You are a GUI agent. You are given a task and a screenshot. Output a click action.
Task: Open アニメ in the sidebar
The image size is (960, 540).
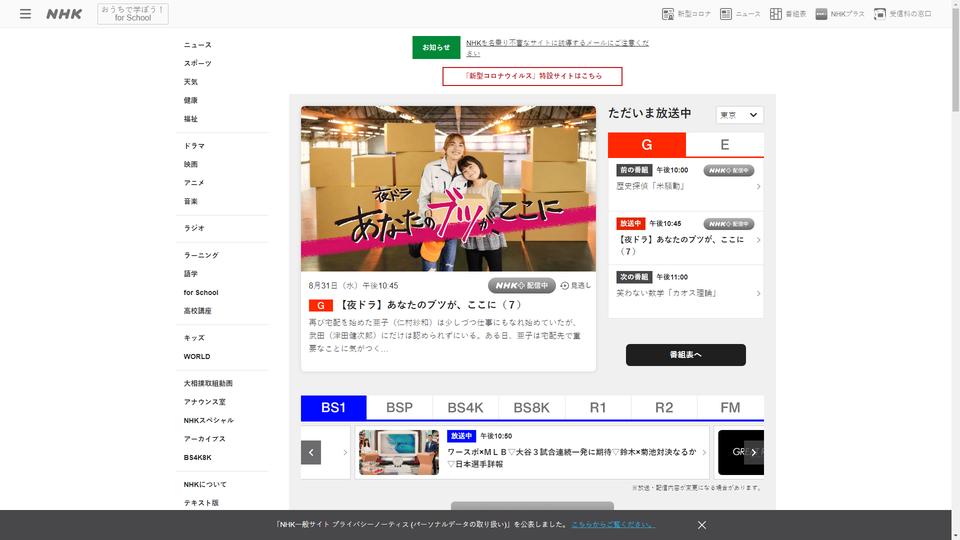coord(194,182)
